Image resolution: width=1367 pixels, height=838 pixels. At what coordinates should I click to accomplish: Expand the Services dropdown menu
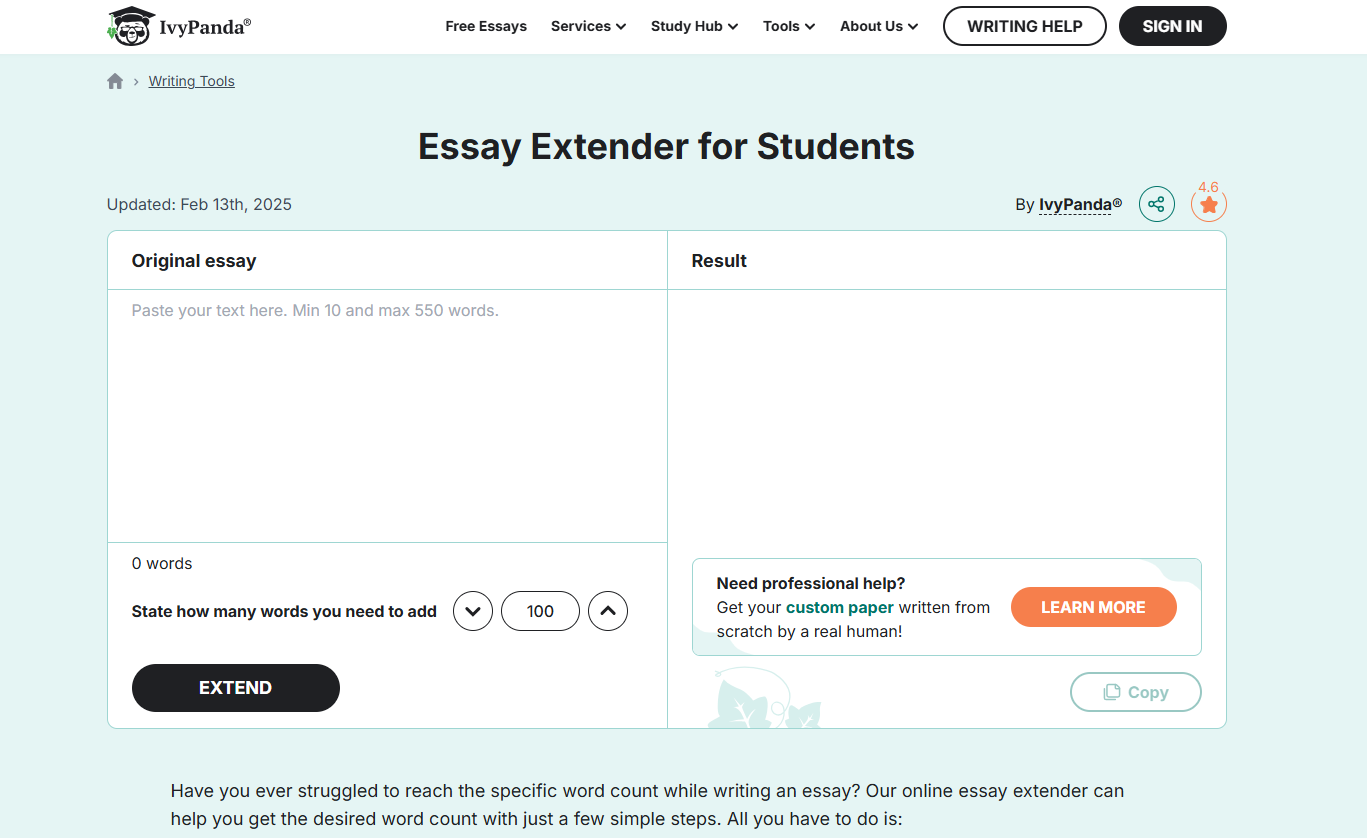(x=588, y=26)
